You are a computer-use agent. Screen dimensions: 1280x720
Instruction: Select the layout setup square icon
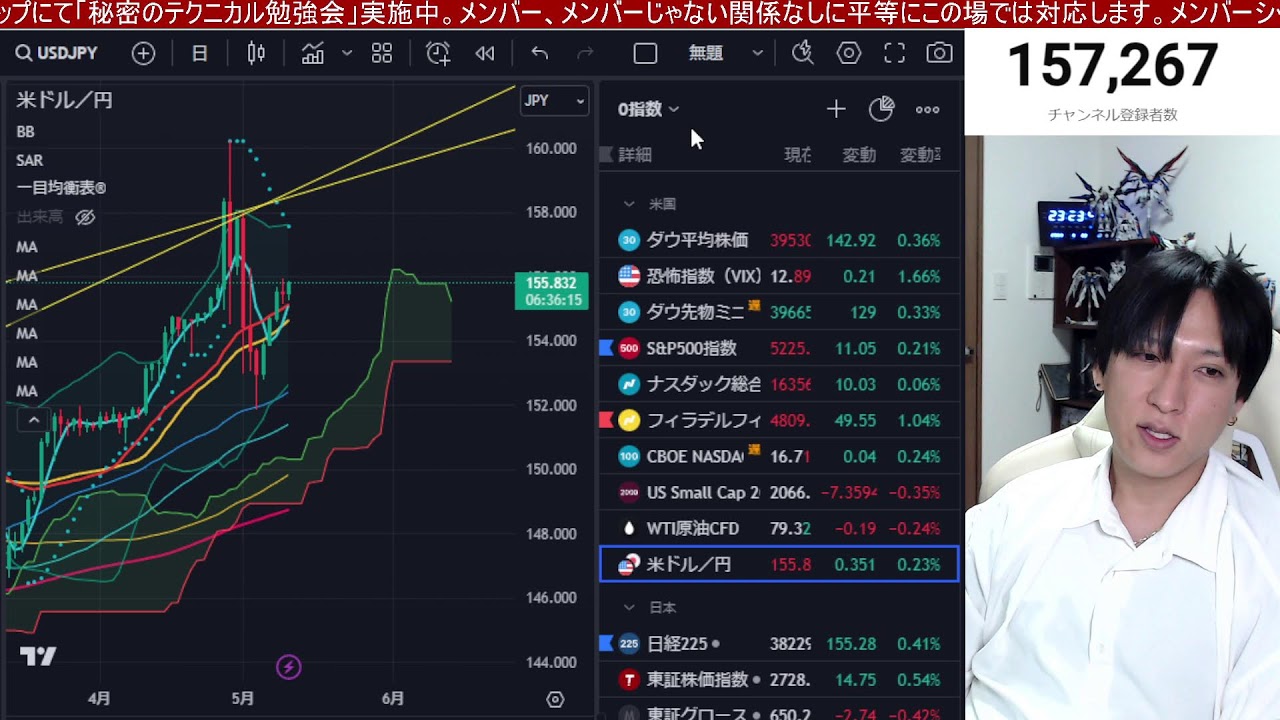(x=645, y=54)
